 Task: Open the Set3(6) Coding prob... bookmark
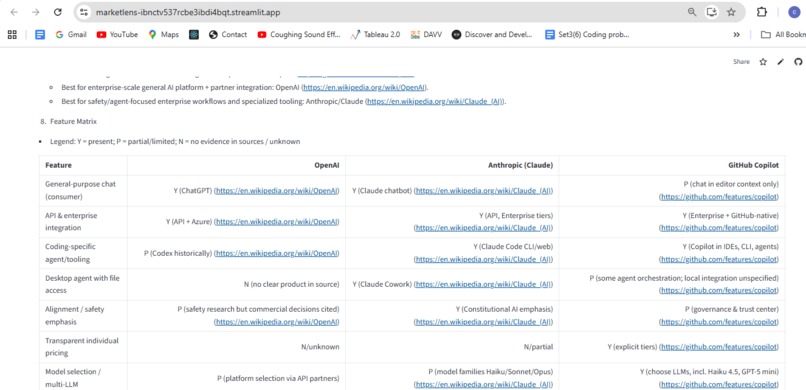coord(587,34)
